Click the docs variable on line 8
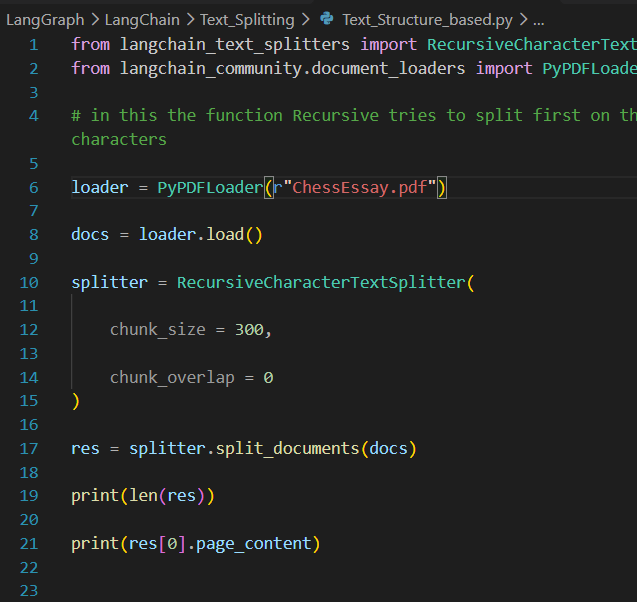The height and width of the screenshot is (602, 637). 90,235
